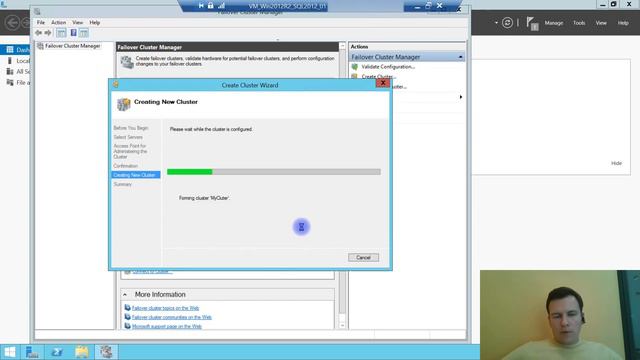Cancel the cluster creation
Image resolution: width=640 pixels, height=360 pixels.
363,258
